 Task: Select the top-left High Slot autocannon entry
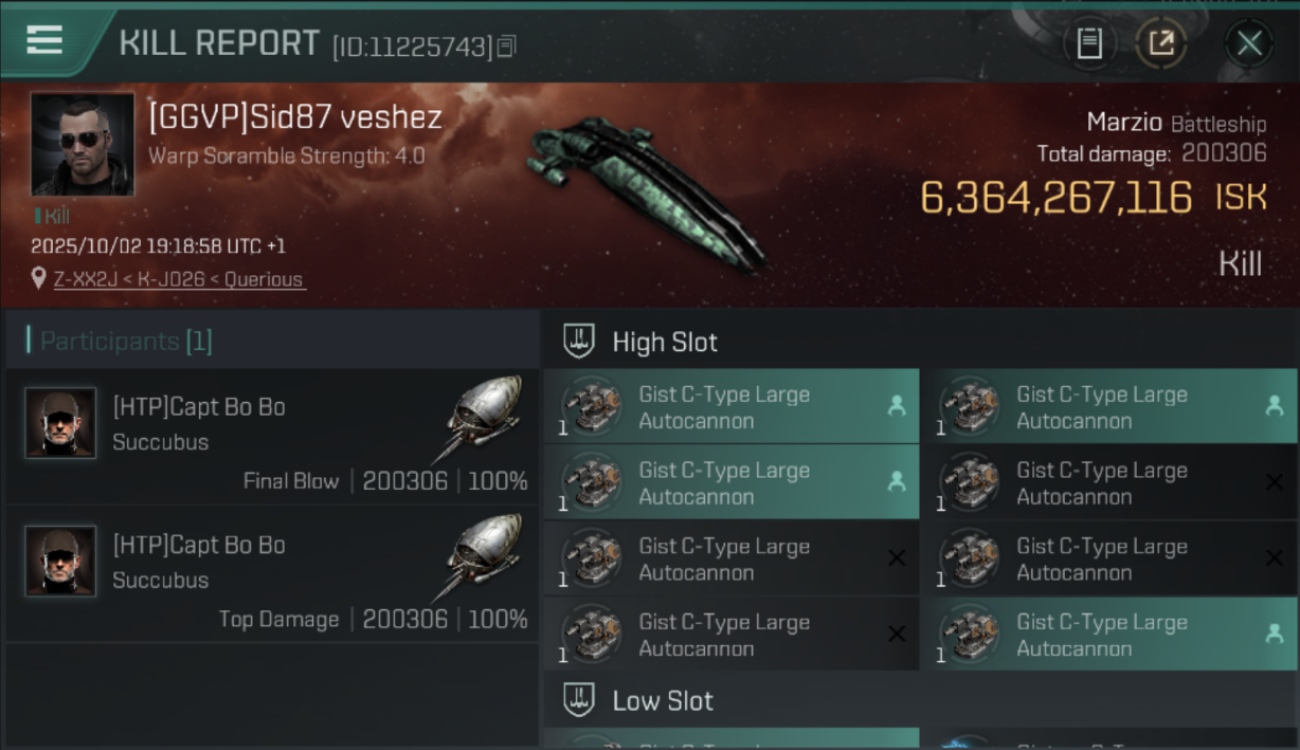pyautogui.click(x=730, y=407)
